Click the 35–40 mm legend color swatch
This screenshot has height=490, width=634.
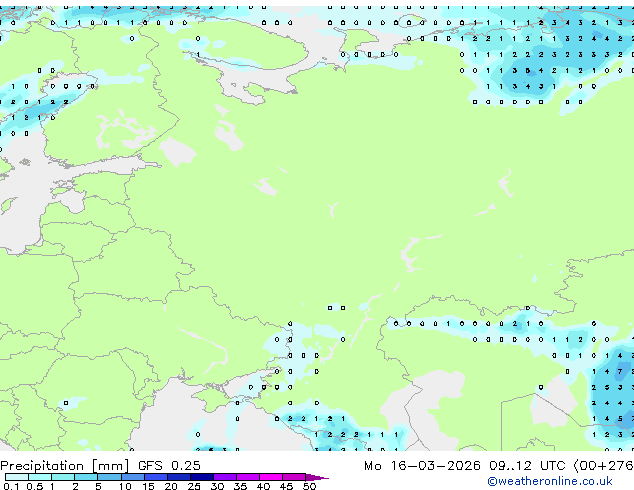[247, 477]
